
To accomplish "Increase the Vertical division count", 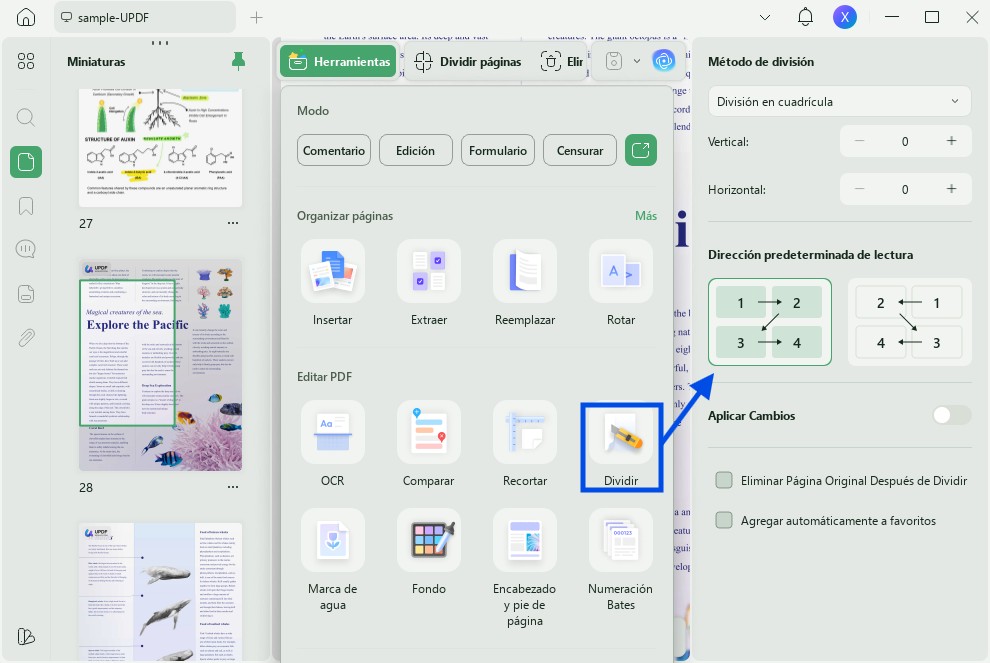I will tap(951, 141).
